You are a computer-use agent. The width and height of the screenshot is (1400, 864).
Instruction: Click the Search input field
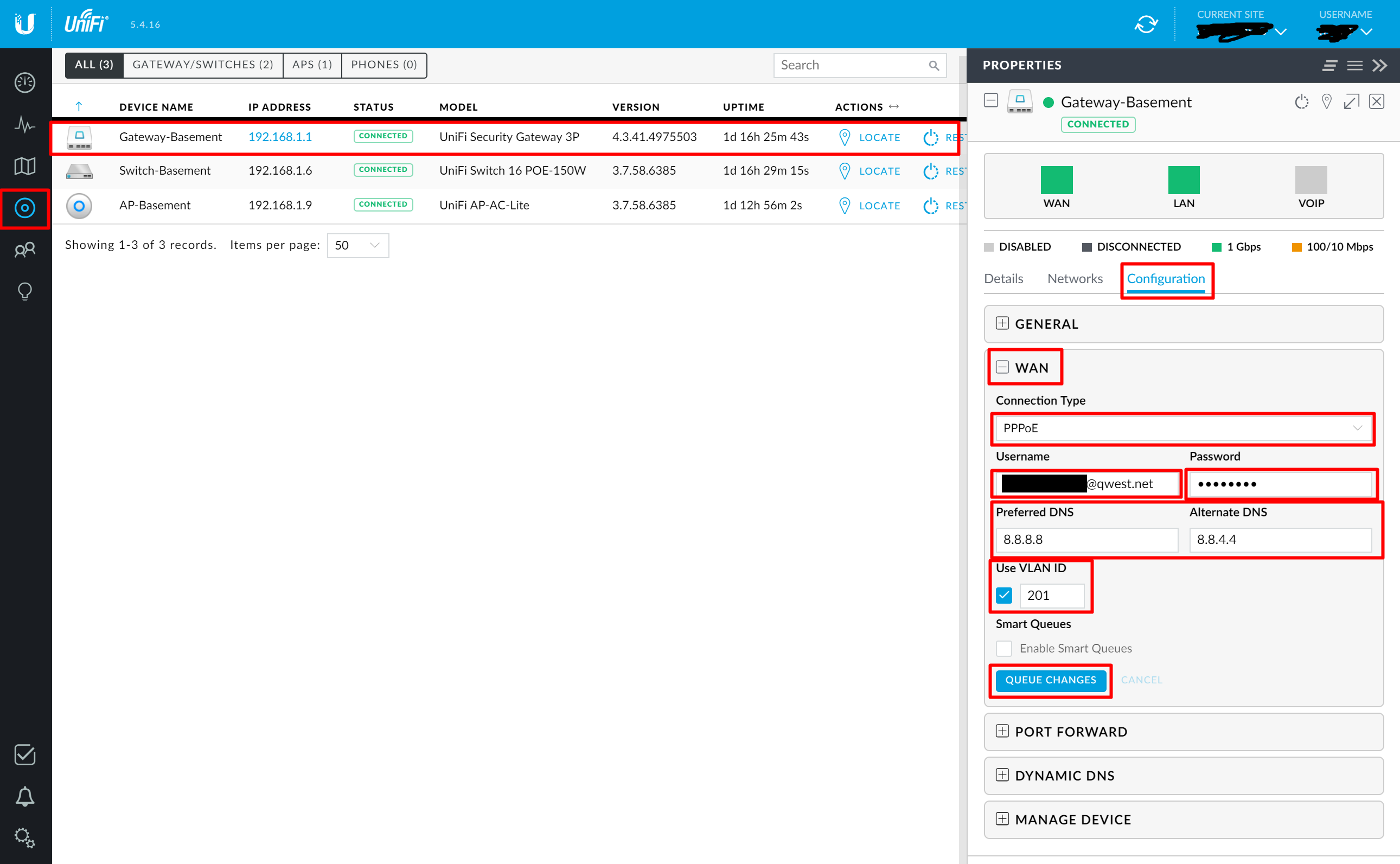[x=859, y=66]
